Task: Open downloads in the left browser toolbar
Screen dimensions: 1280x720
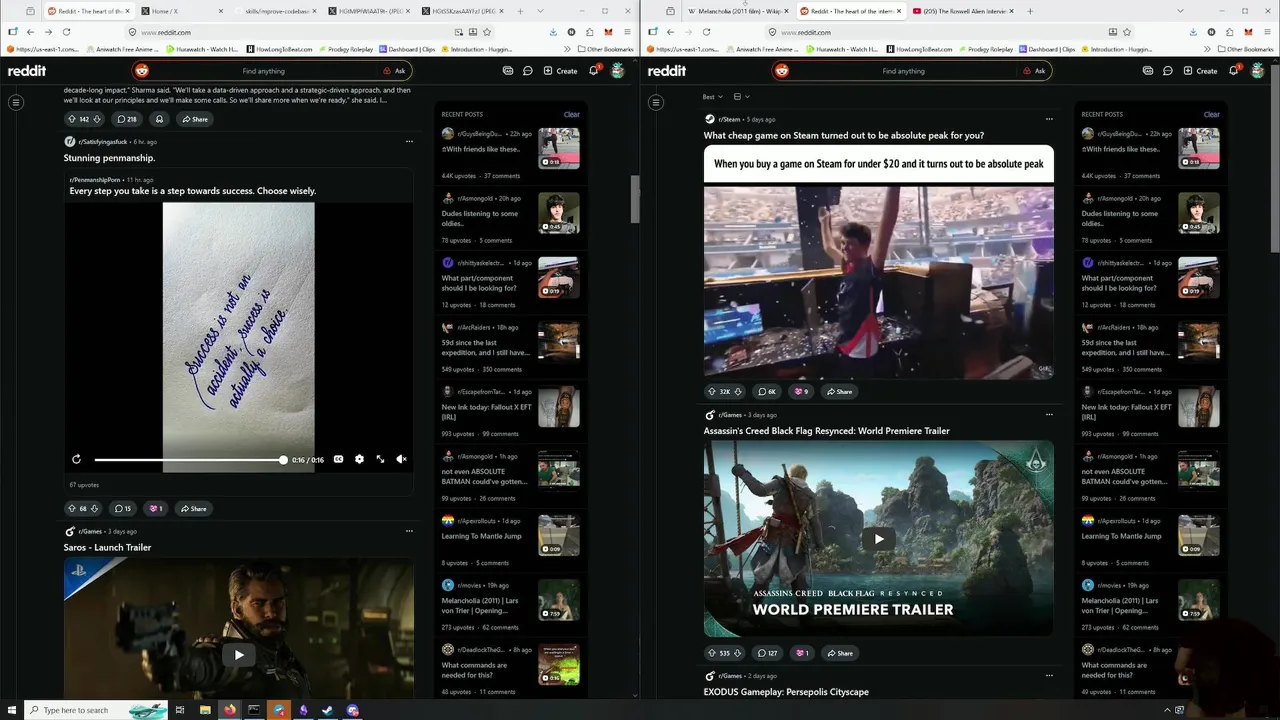Action: pyautogui.click(x=553, y=32)
